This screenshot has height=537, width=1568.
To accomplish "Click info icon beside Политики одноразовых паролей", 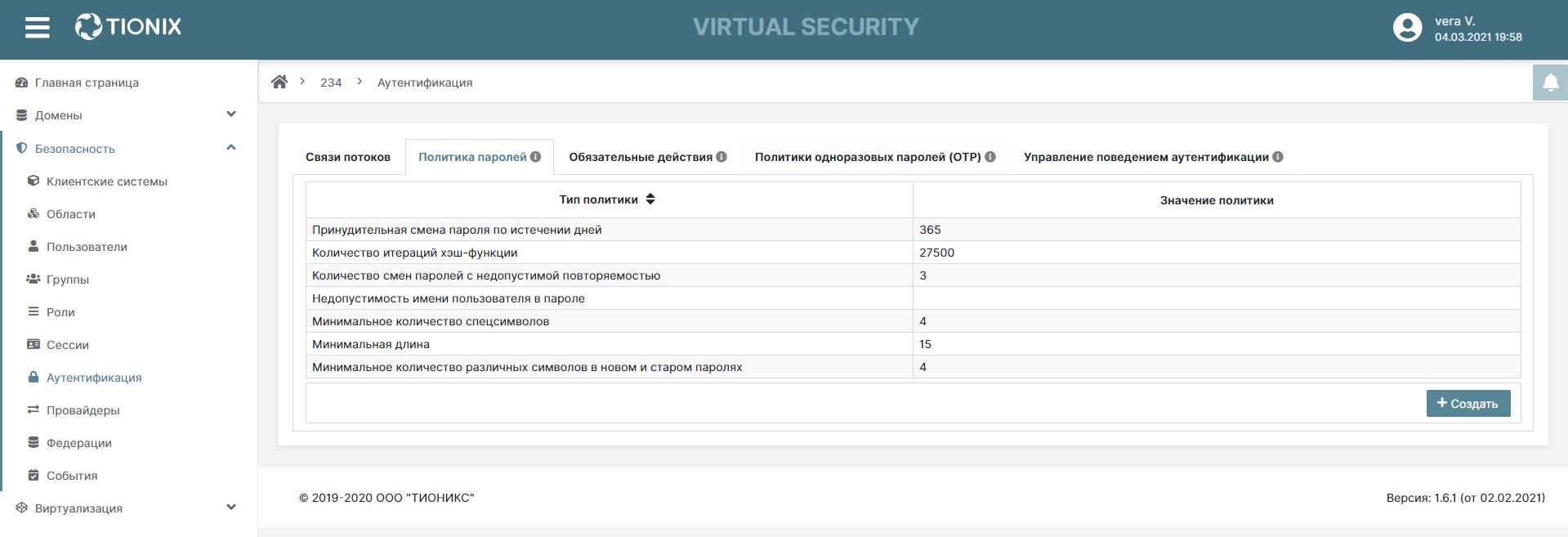I will pos(990,157).
